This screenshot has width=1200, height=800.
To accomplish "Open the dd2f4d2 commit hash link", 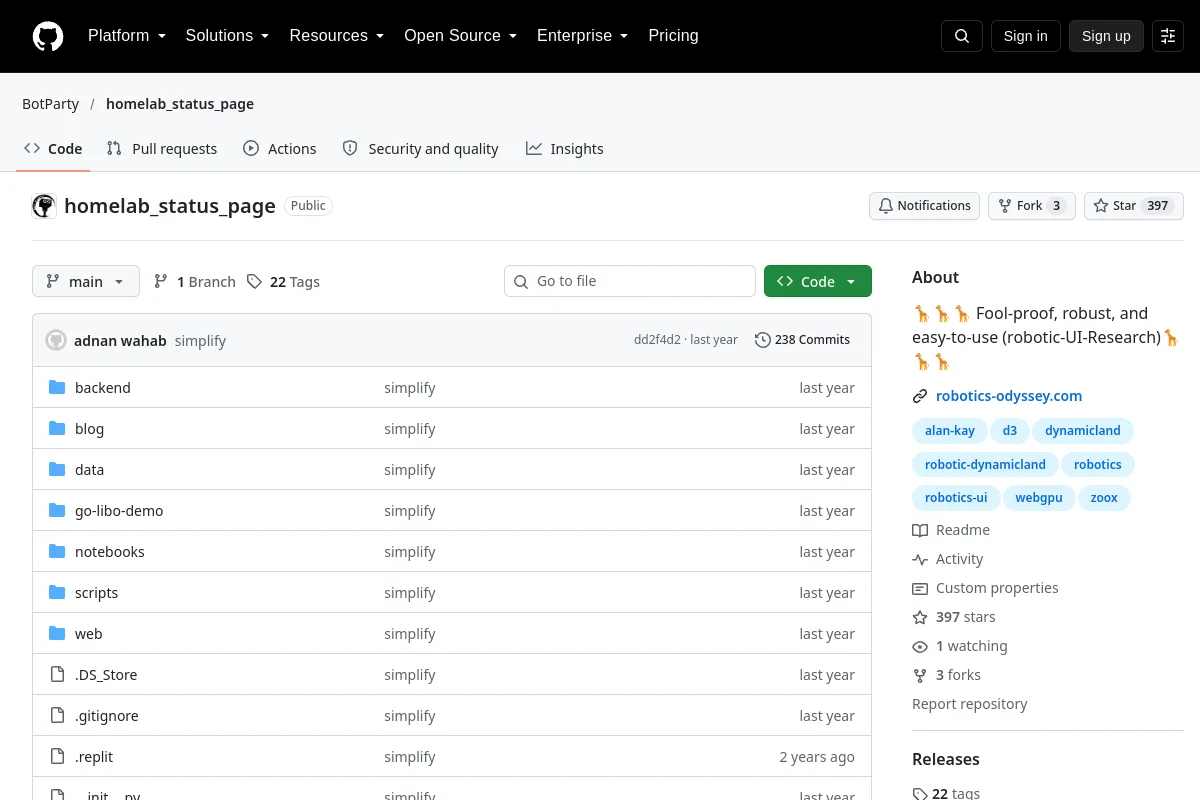I will click(x=657, y=340).
